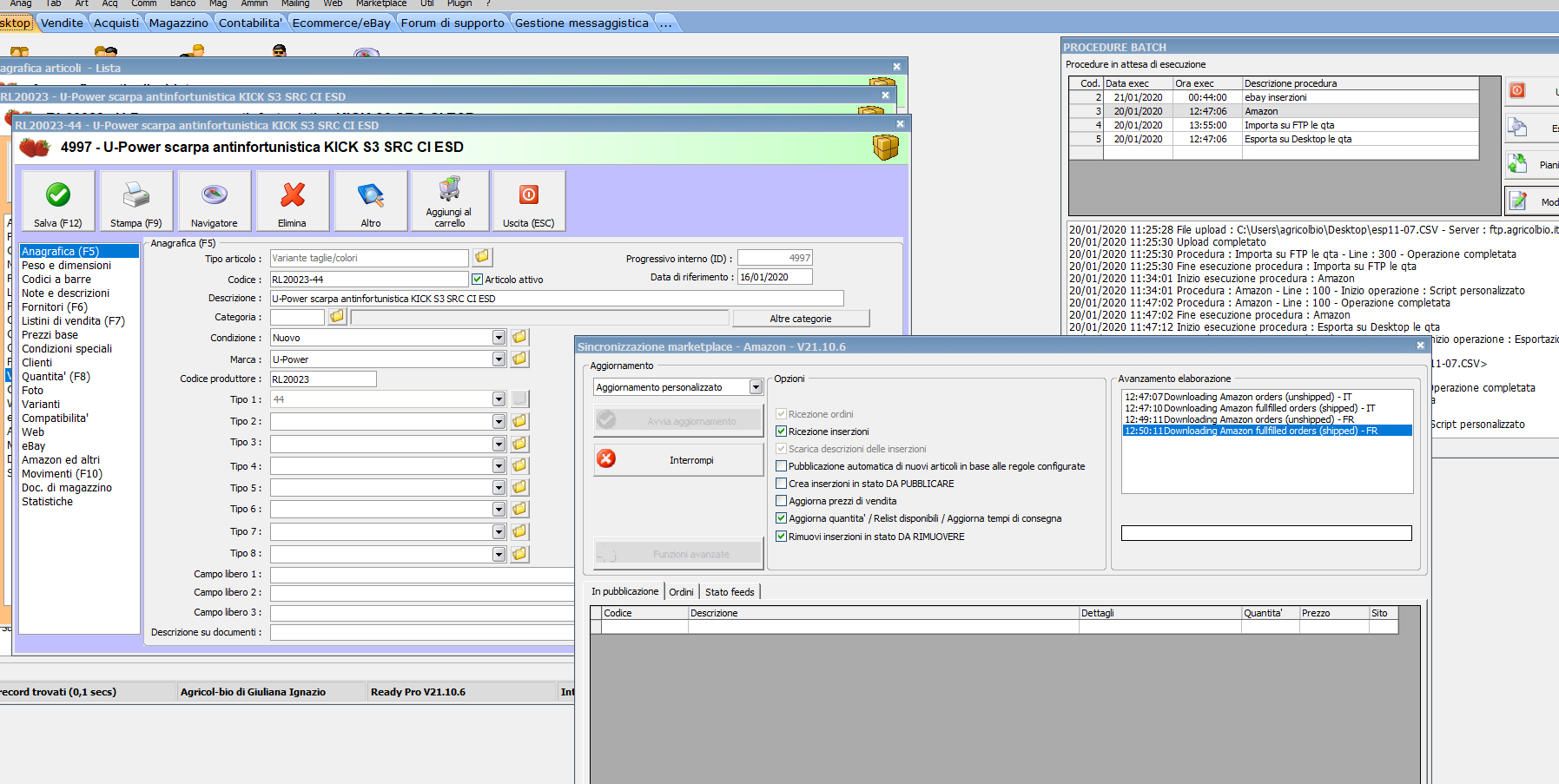Click the folder icon next to Tipo 6
Image resolution: width=1559 pixels, height=784 pixels.
[x=519, y=510]
